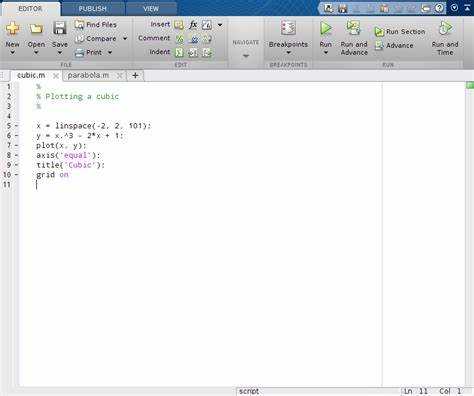Close the cubic.m tab
The height and width of the screenshot is (396, 474).
pos(56,76)
